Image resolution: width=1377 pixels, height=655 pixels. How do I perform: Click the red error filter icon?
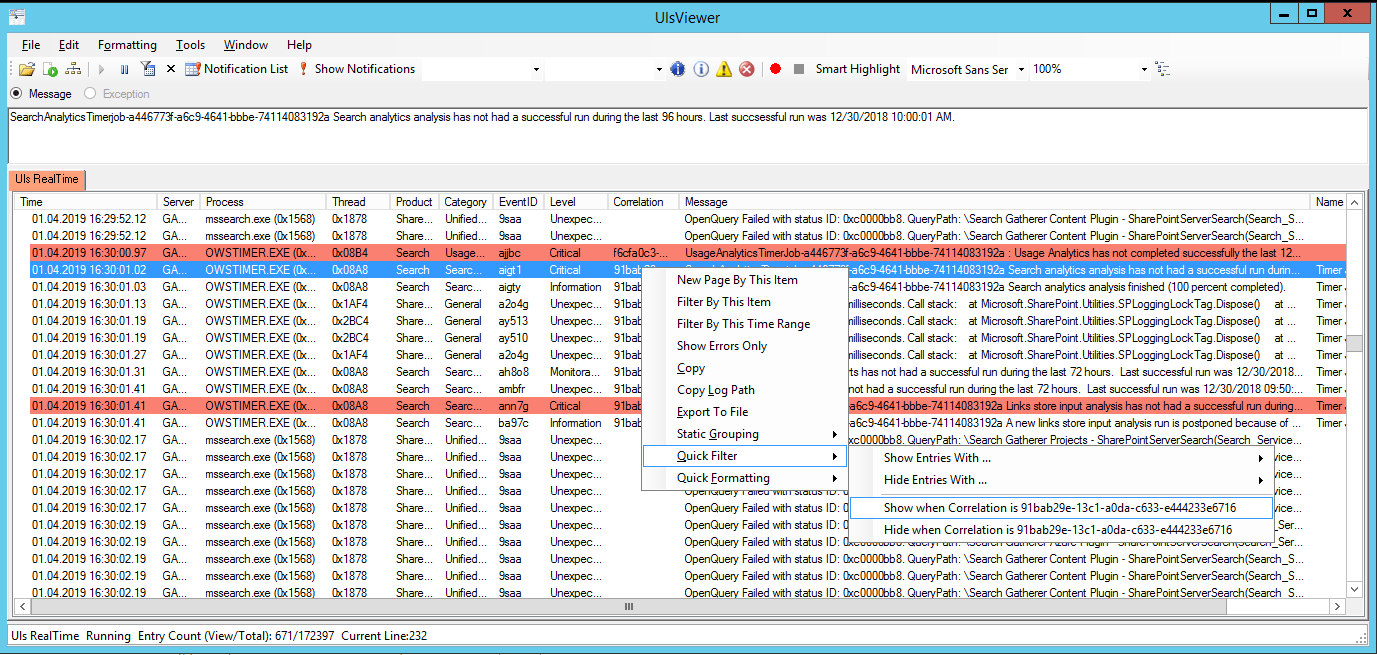coord(747,68)
